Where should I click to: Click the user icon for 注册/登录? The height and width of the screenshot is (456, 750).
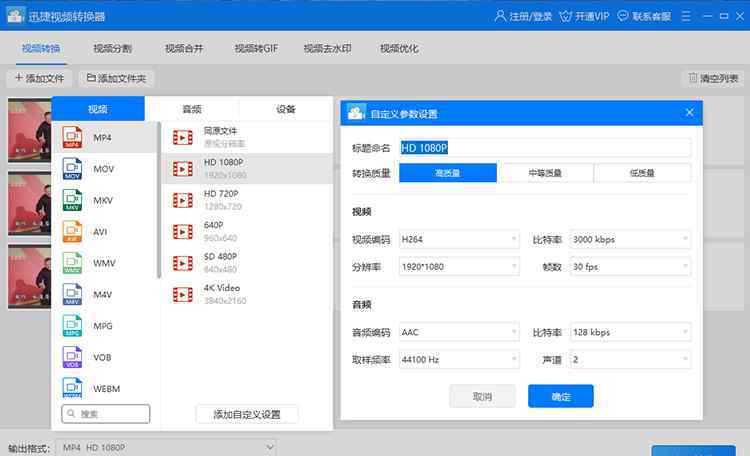click(500, 16)
